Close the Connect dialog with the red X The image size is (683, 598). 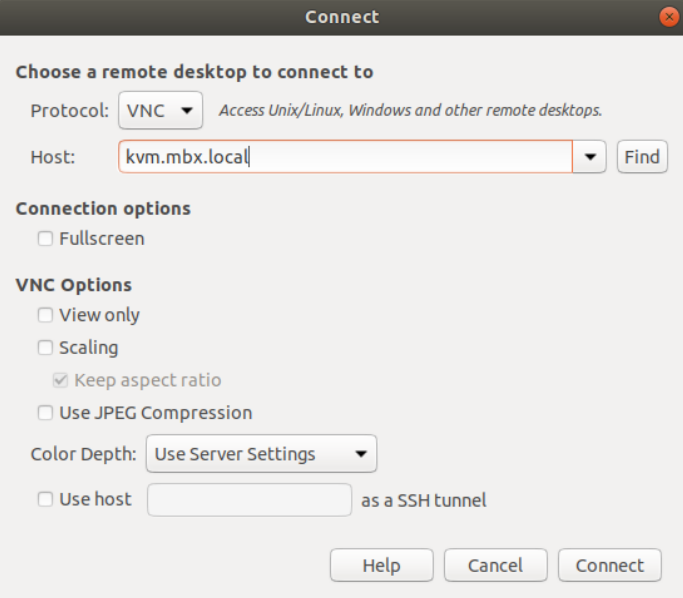point(669,17)
